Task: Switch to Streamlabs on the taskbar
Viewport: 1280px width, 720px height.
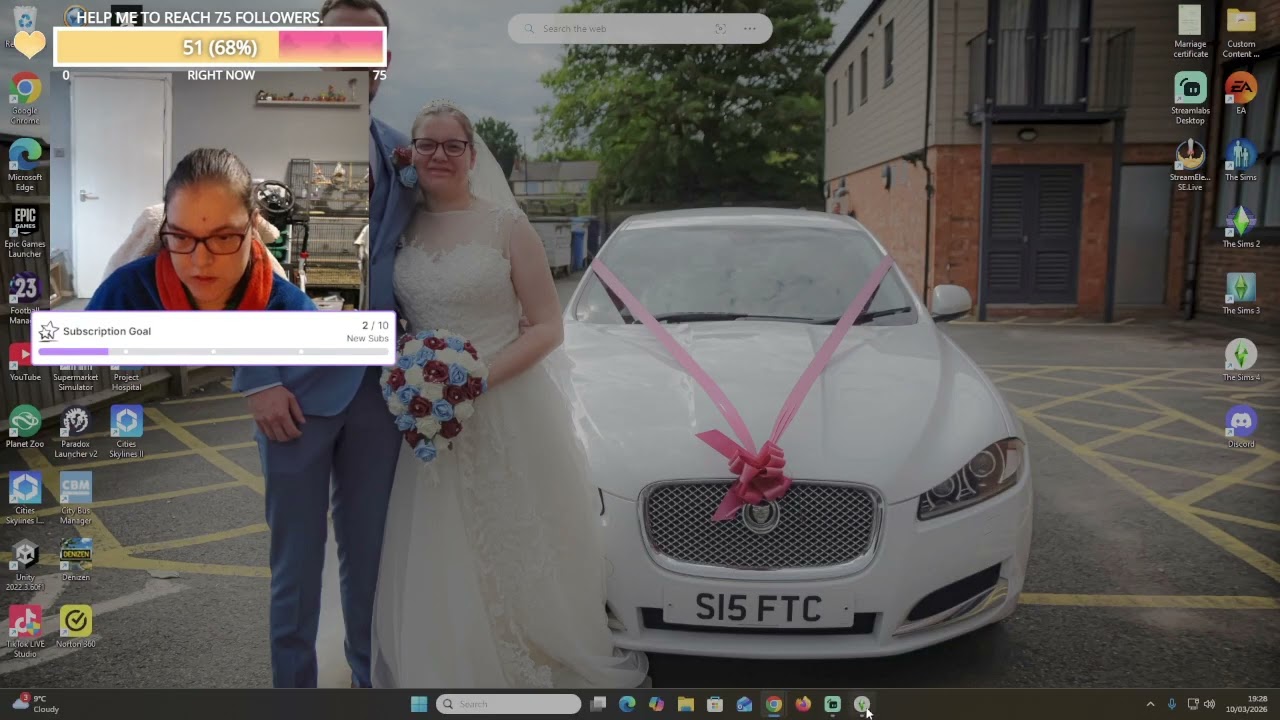Action: (832, 704)
